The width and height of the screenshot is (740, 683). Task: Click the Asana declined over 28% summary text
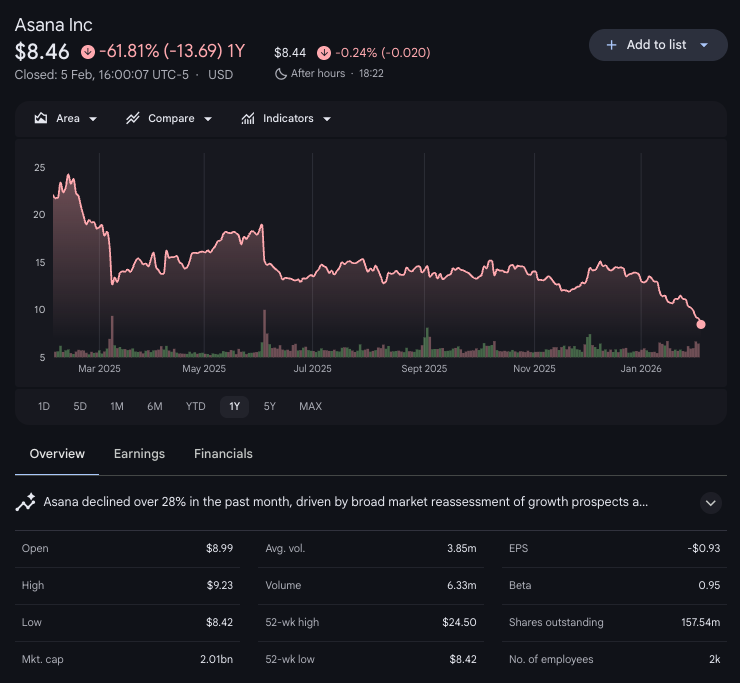click(345, 502)
